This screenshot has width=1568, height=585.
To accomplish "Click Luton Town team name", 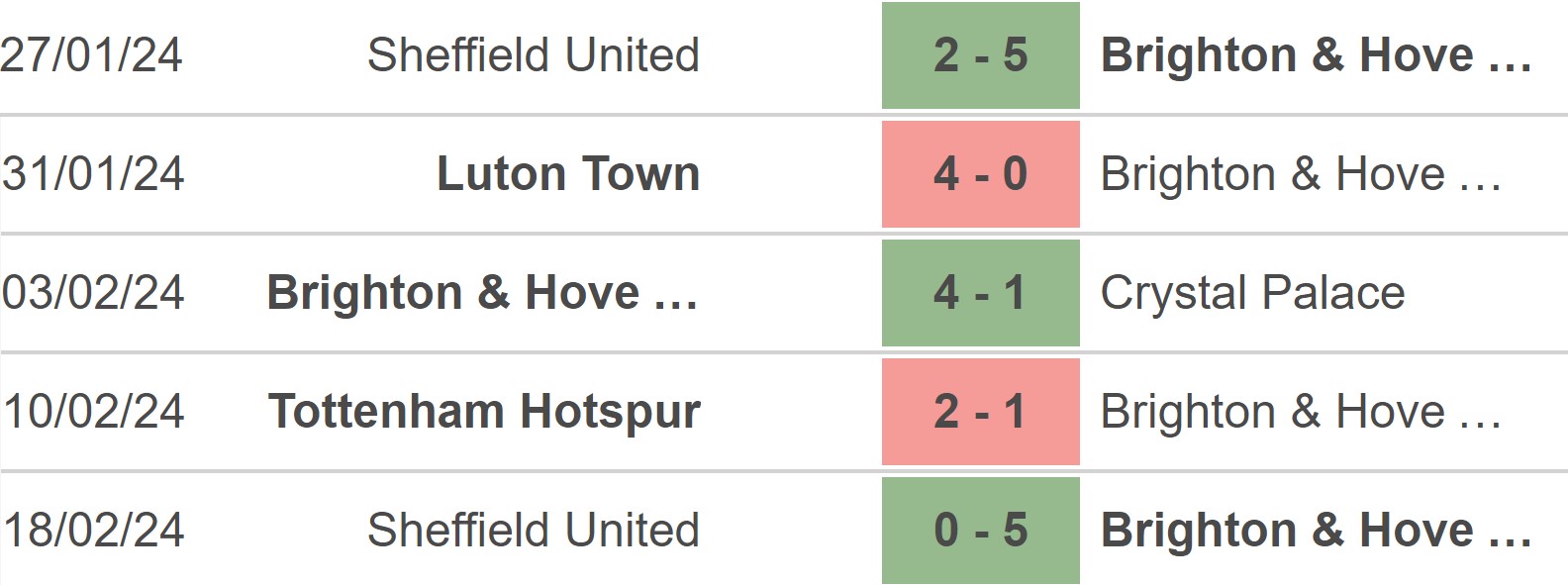I will [568, 174].
